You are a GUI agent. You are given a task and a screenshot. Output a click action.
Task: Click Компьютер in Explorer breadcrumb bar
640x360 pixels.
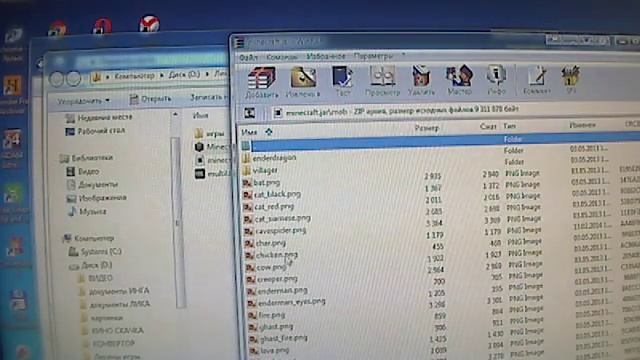(134, 76)
